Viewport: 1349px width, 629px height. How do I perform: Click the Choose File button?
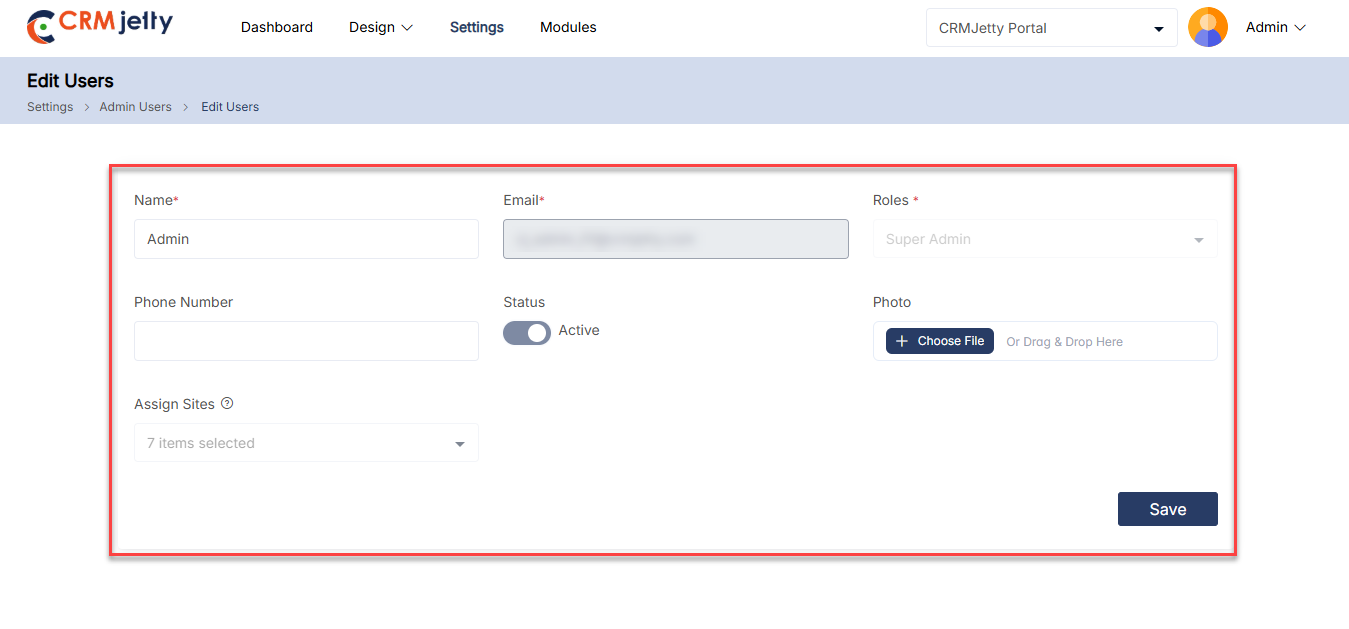pos(940,341)
